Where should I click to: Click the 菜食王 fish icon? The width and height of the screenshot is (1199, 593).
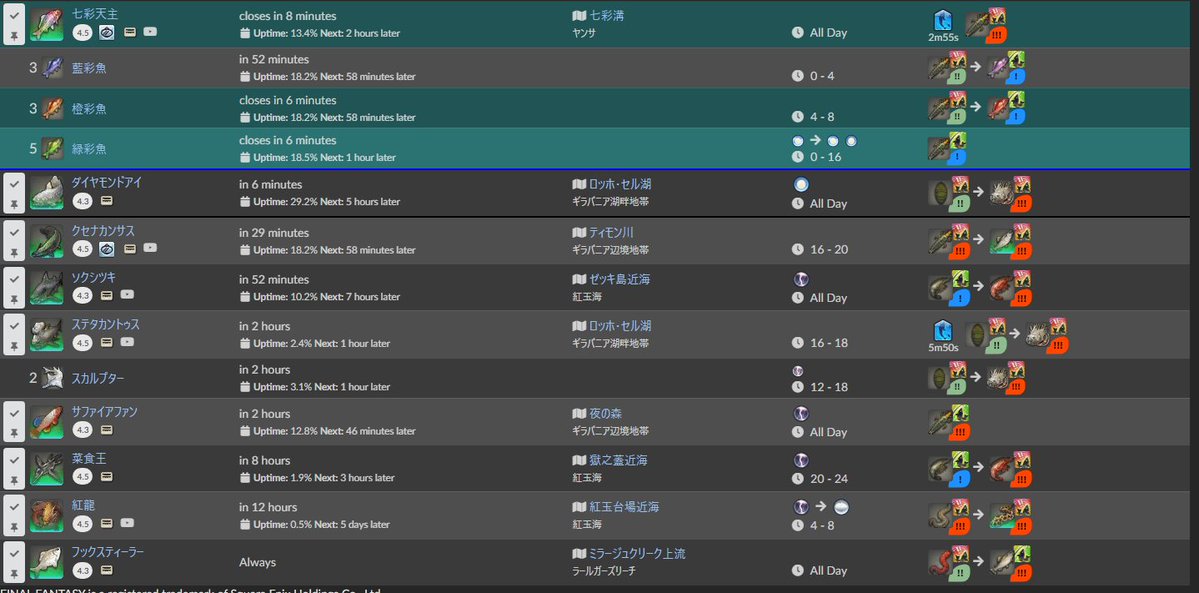(x=47, y=468)
